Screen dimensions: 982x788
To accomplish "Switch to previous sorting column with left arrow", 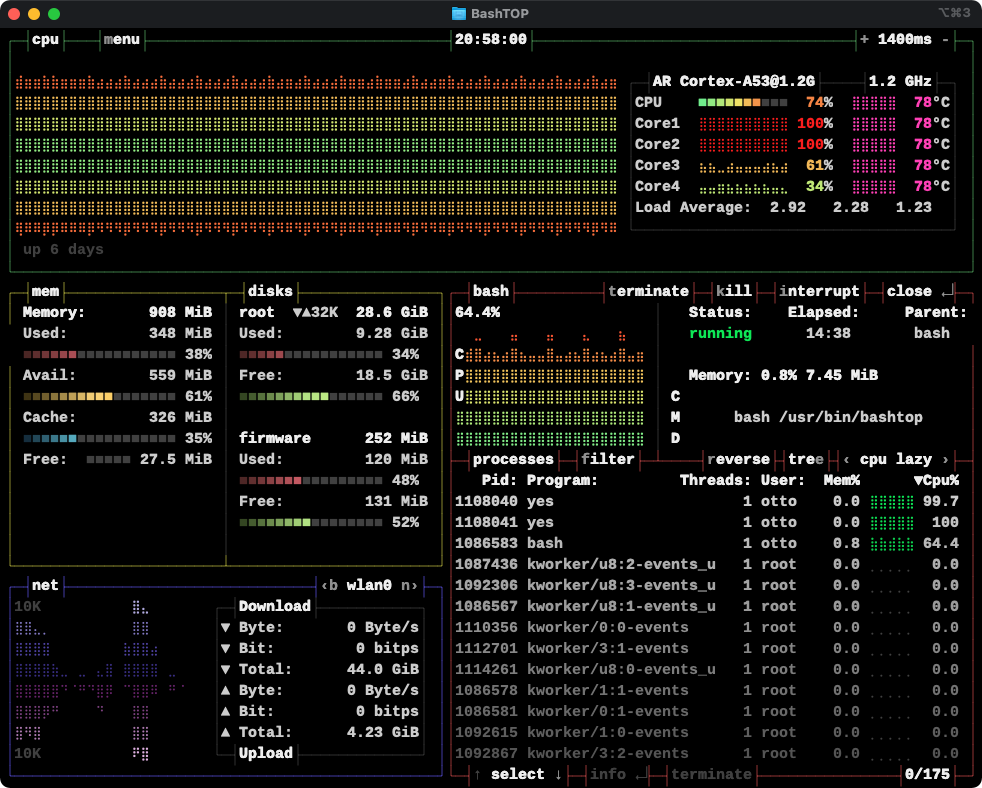I will 846,460.
